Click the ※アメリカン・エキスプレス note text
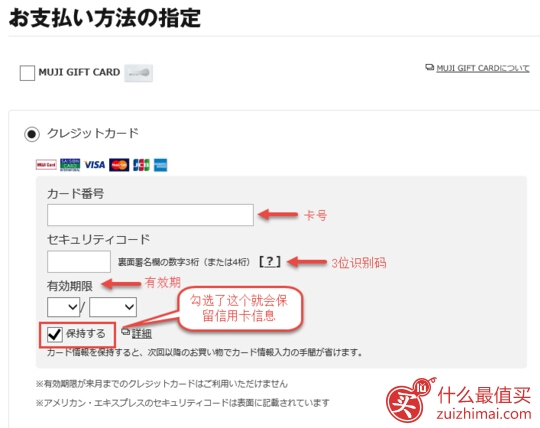 point(183,403)
